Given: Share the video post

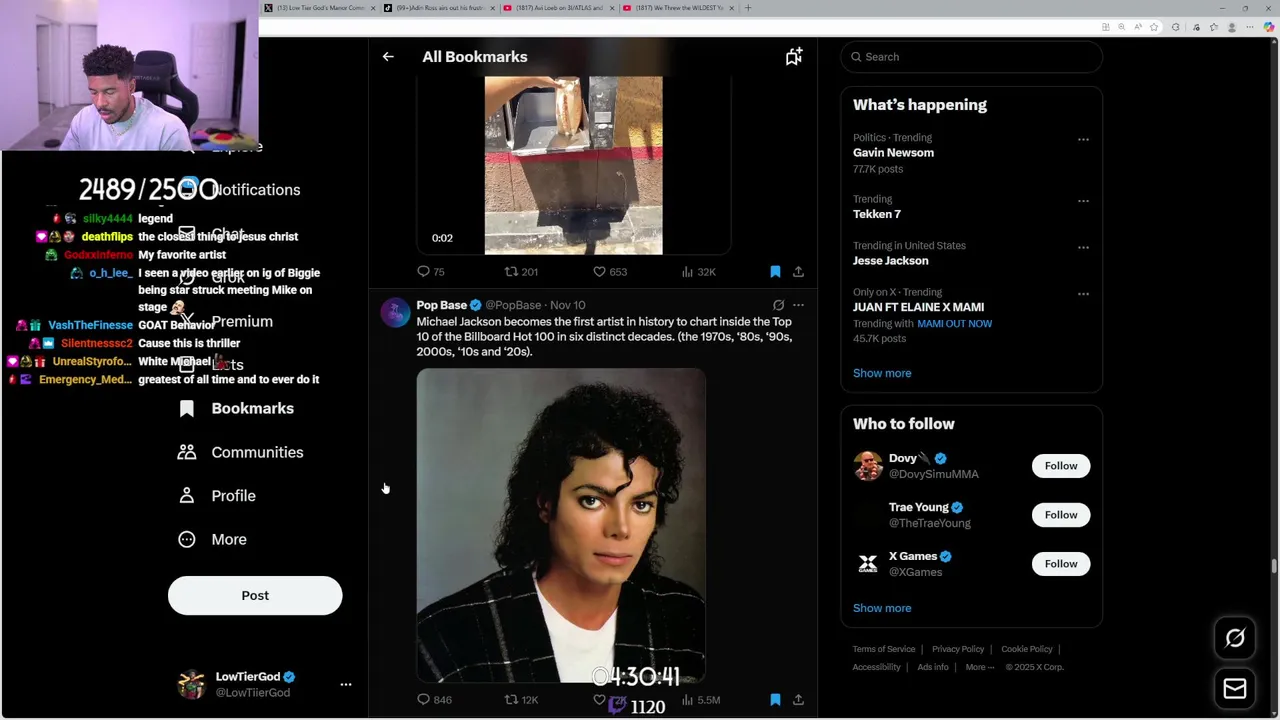Looking at the screenshot, I should pos(798,271).
